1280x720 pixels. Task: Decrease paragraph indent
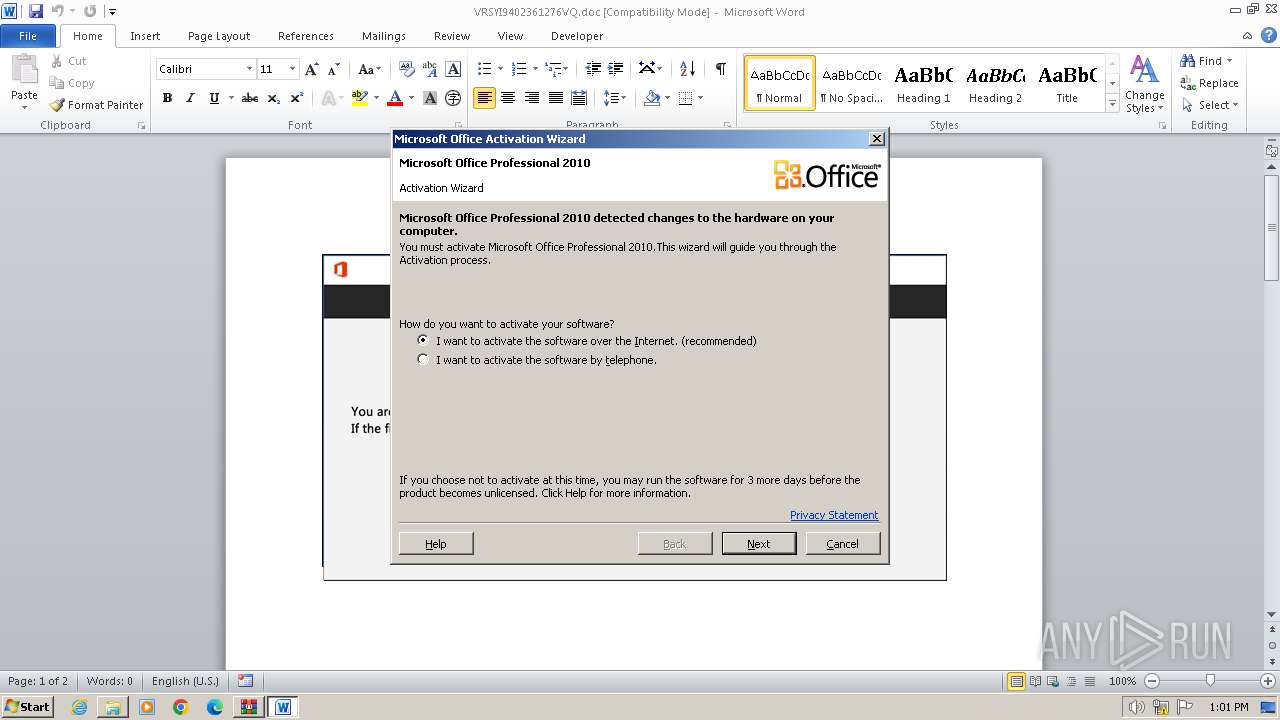[x=593, y=69]
